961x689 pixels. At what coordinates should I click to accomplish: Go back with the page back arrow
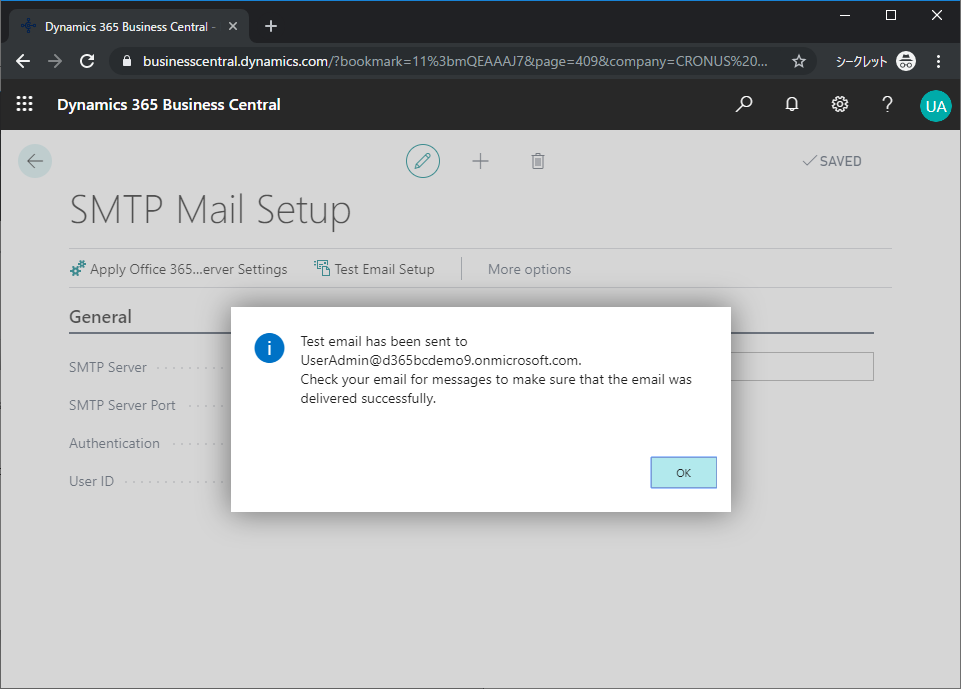tap(35, 161)
